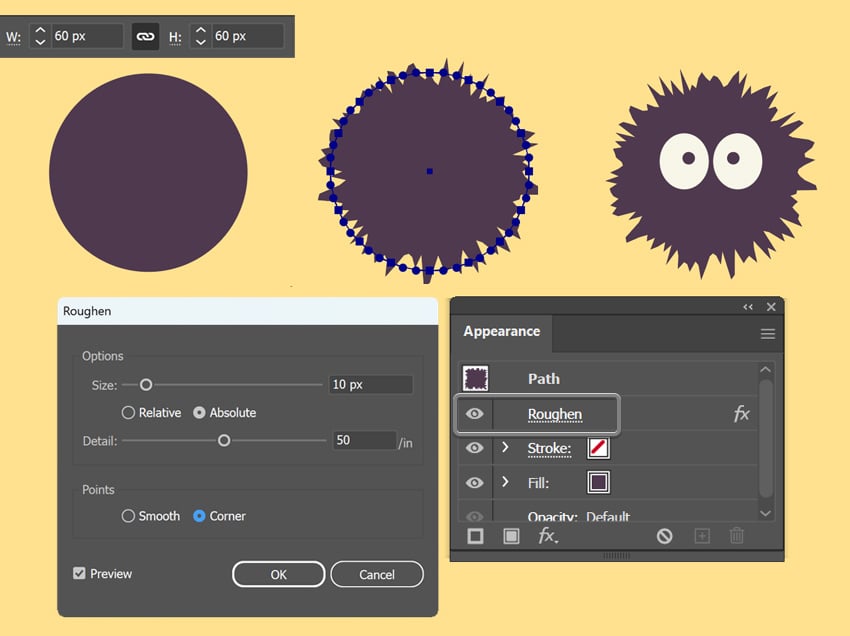The height and width of the screenshot is (636, 850).
Task: Click Add New Stroke icon in Appearance panel
Action: [x=475, y=536]
